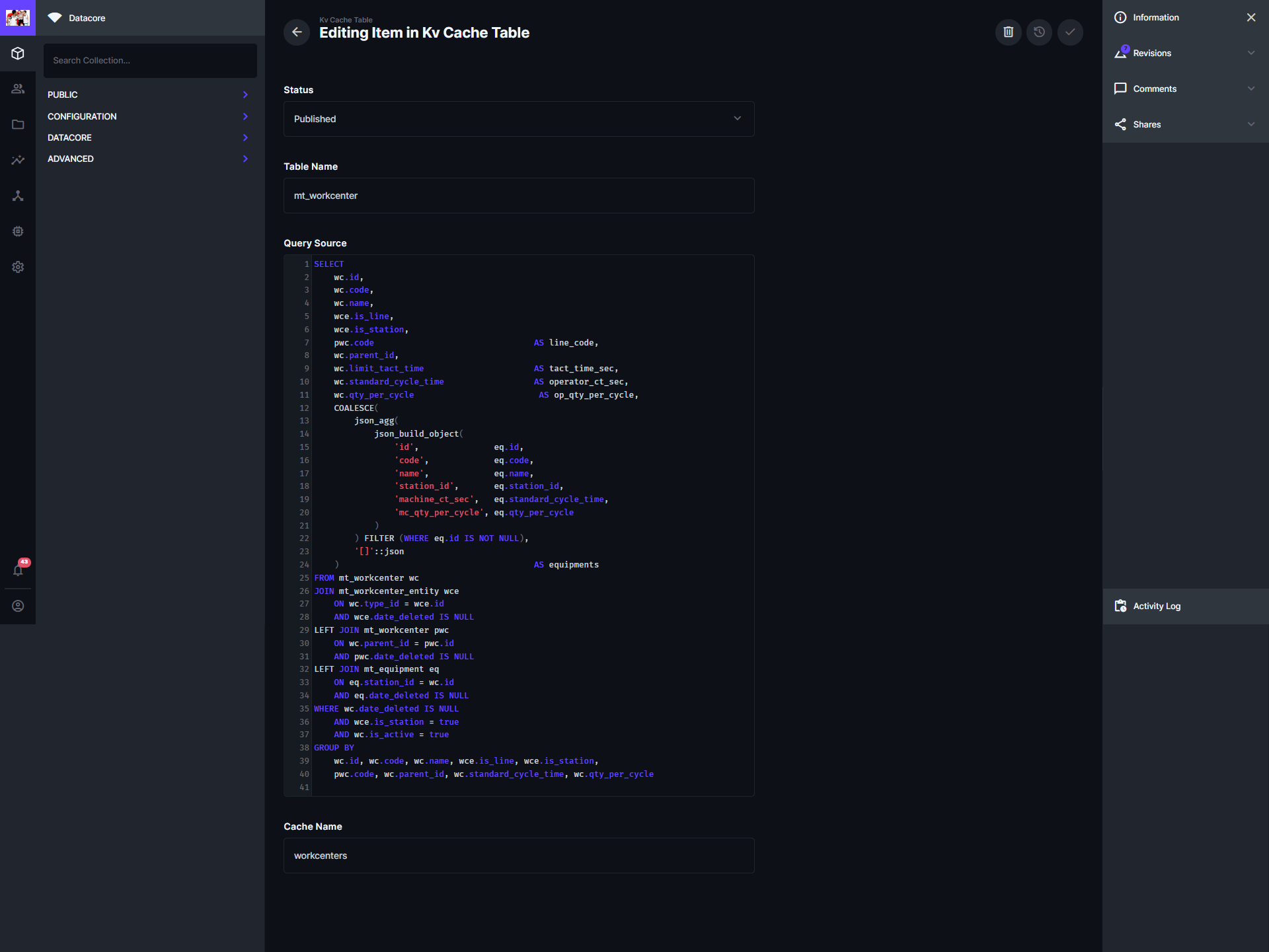
Task: Expand the Shares section
Action: pos(1185,125)
